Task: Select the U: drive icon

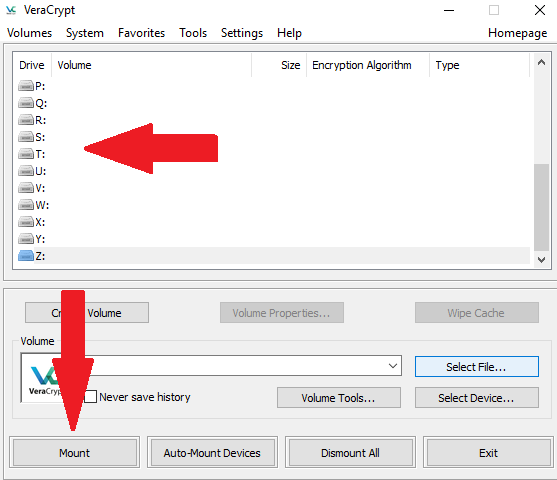Action: (x=26, y=171)
